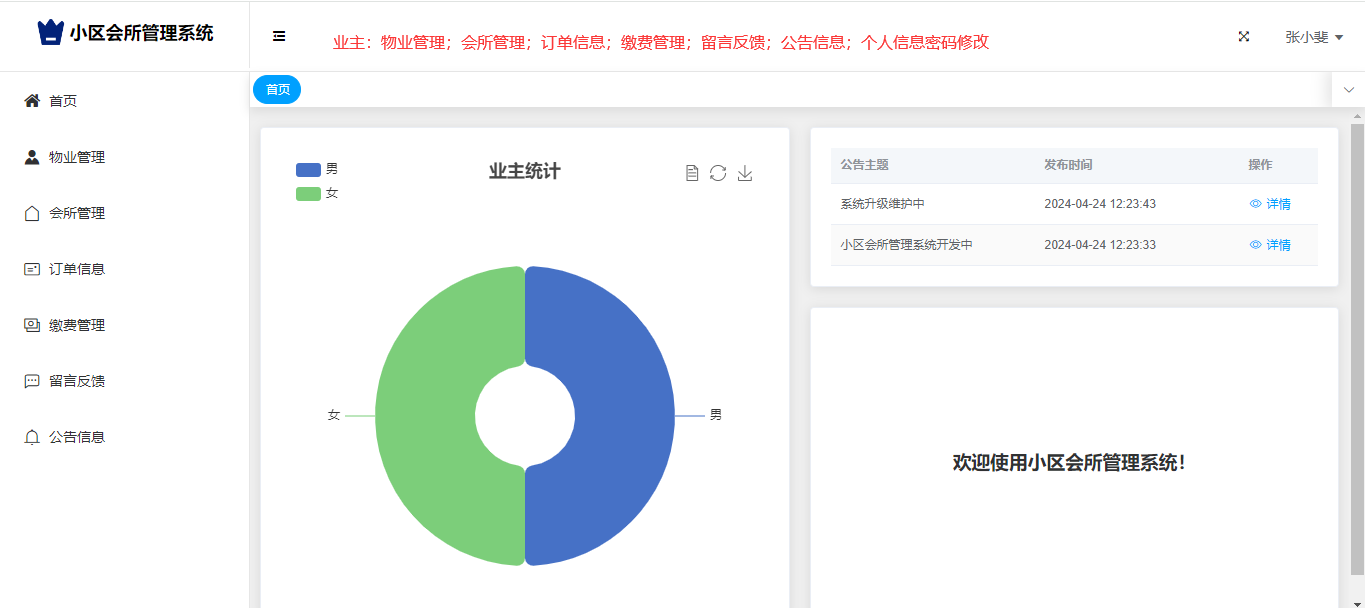Screen dimensions: 1365x608
Task: Click the 物业管理 person icon
Action: (x=32, y=157)
